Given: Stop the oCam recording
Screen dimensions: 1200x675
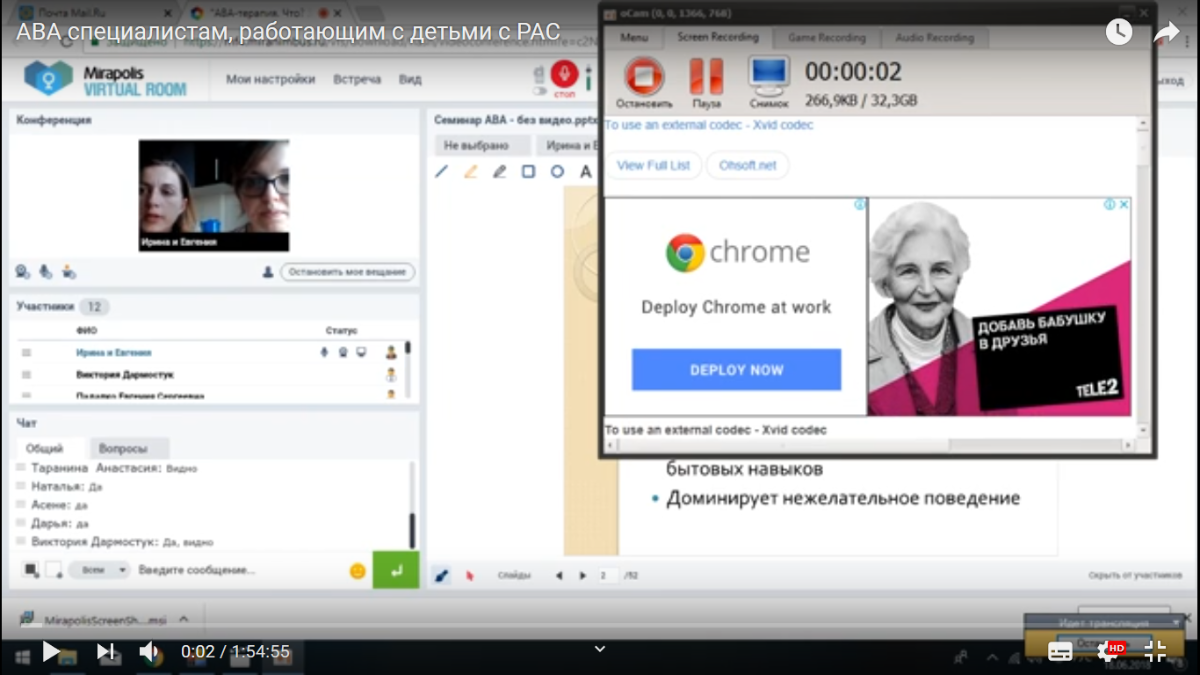Looking at the screenshot, I should coord(644,83).
